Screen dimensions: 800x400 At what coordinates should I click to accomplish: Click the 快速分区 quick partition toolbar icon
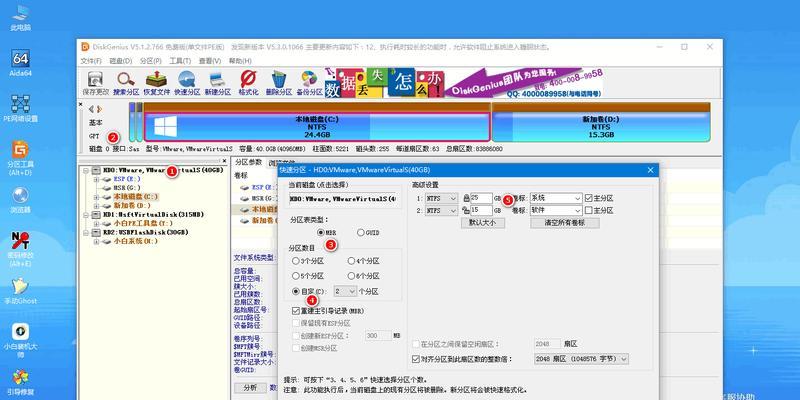[x=187, y=83]
